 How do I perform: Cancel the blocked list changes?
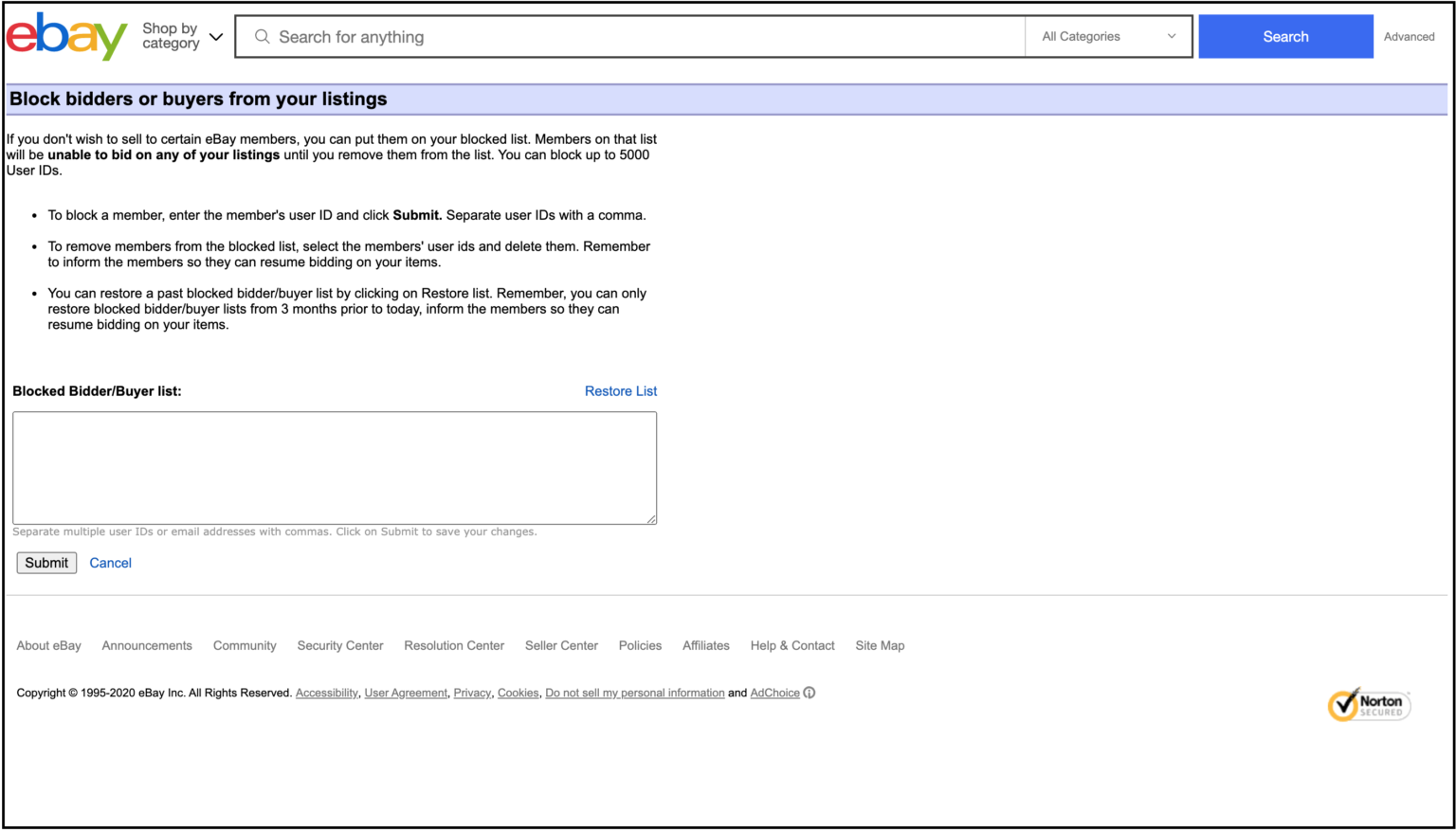coord(110,562)
